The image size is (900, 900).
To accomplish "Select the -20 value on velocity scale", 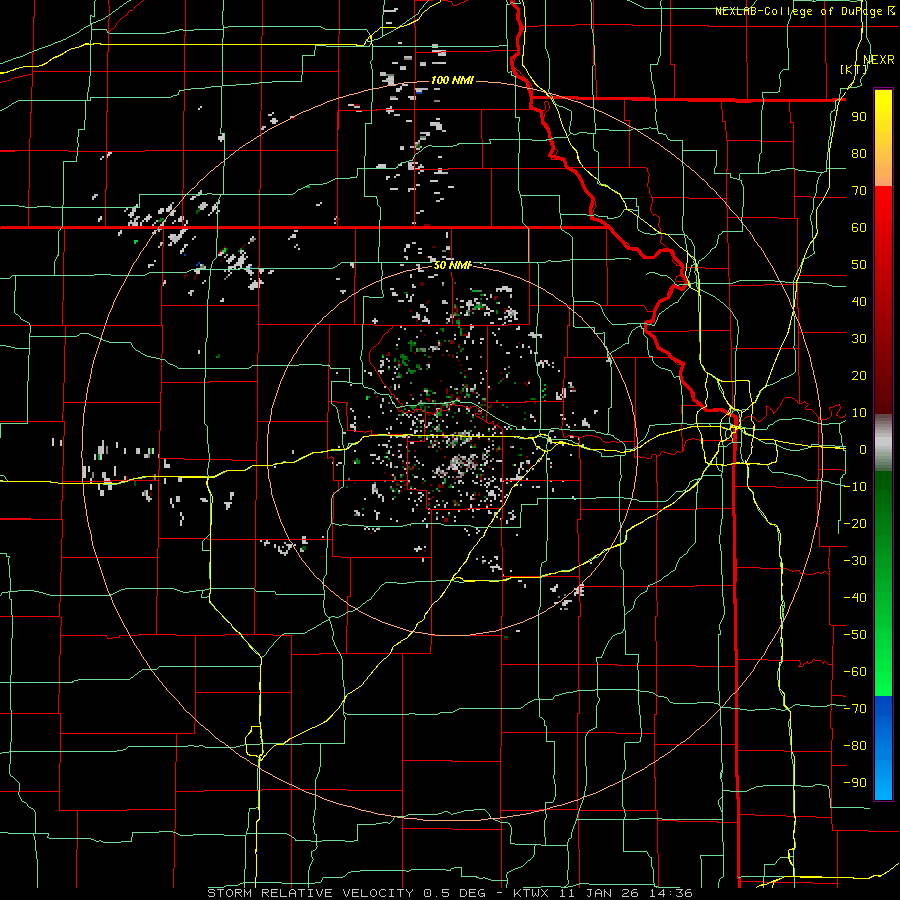I will point(855,523).
